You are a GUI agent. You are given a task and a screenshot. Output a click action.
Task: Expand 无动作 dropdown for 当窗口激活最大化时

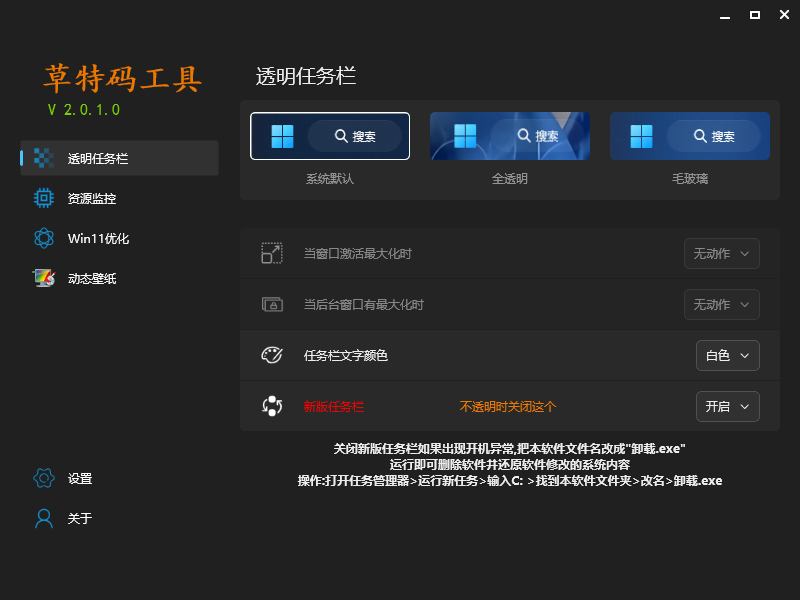point(721,254)
